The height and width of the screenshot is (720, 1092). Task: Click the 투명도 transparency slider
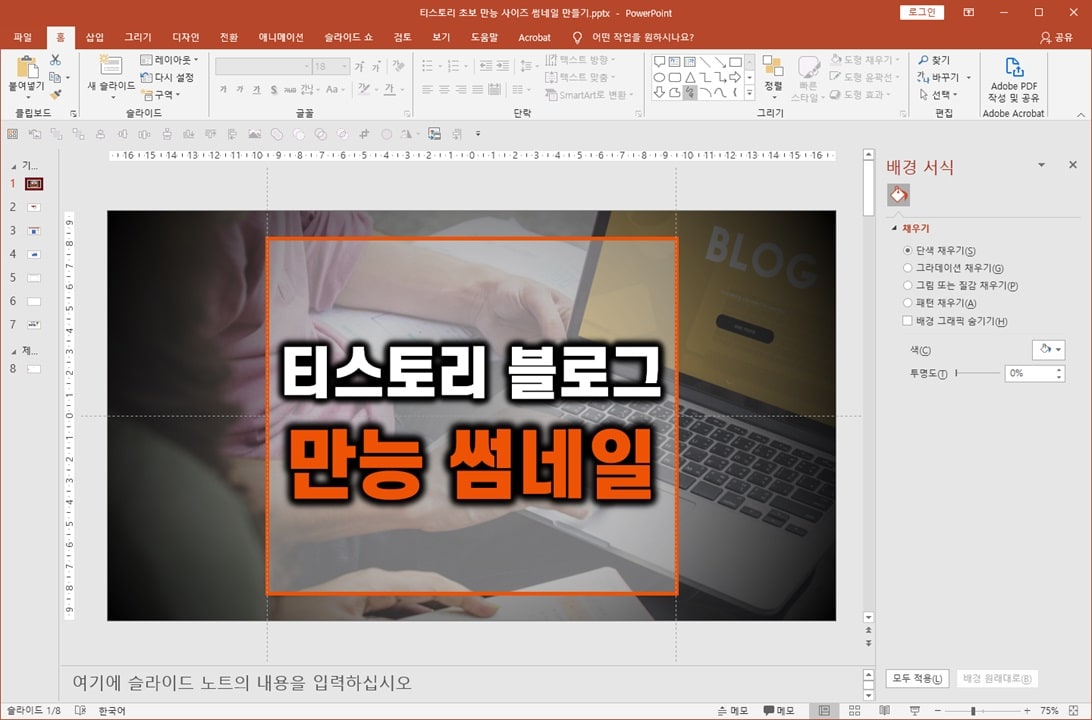[976, 373]
